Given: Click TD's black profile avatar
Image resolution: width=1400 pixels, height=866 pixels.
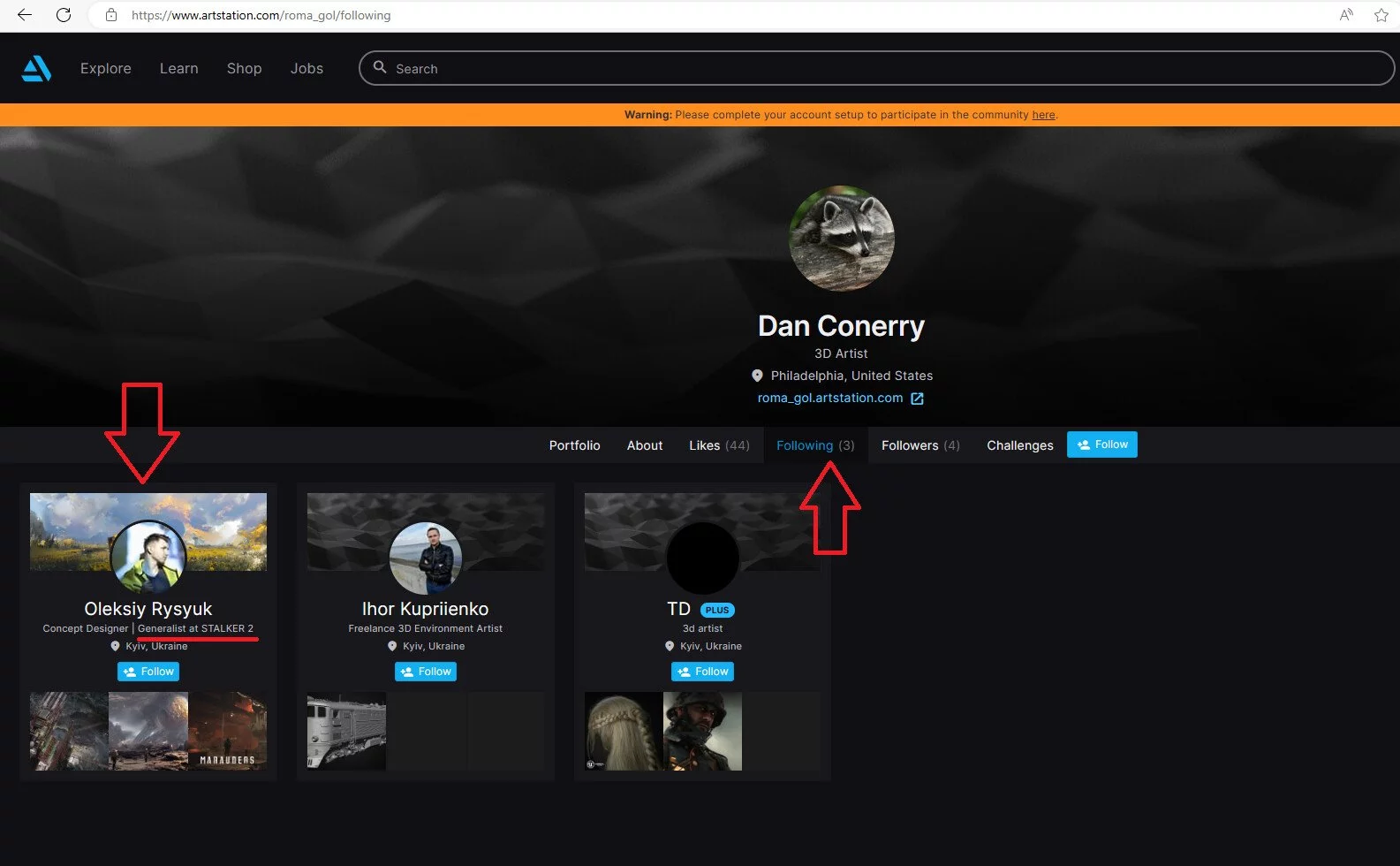Looking at the screenshot, I should pyautogui.click(x=703, y=557).
